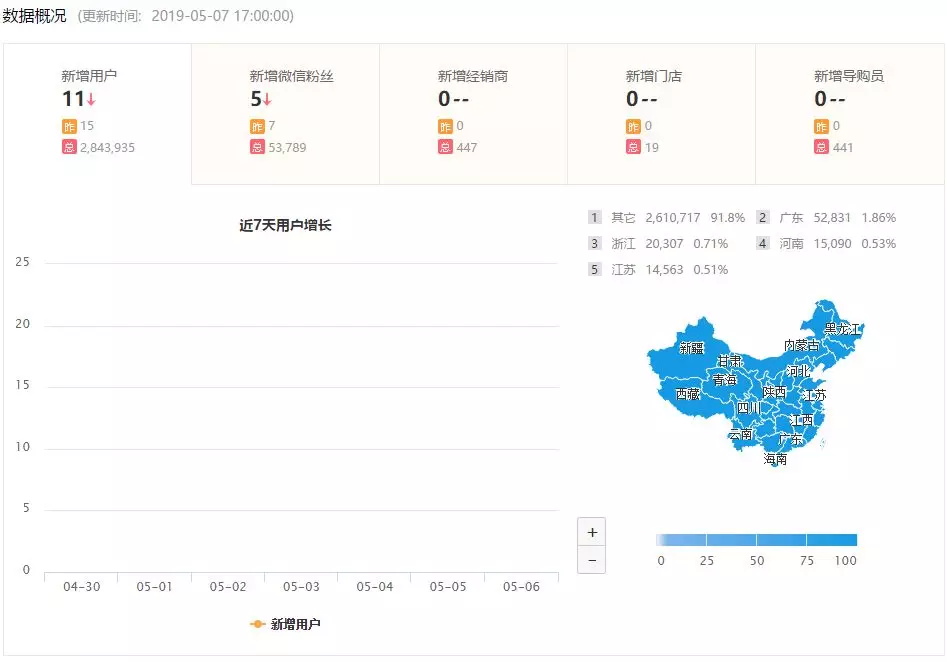Screen dimensions: 947x662
Task: Select the 新增用户 stats tab
Action: pyautogui.click(x=98, y=114)
